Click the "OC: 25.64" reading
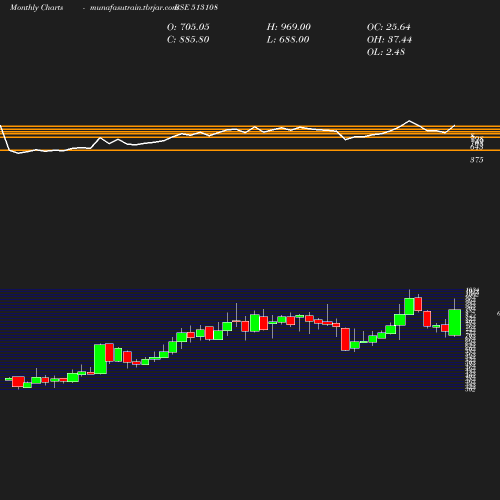This screenshot has height=500, width=500. pyautogui.click(x=388, y=27)
